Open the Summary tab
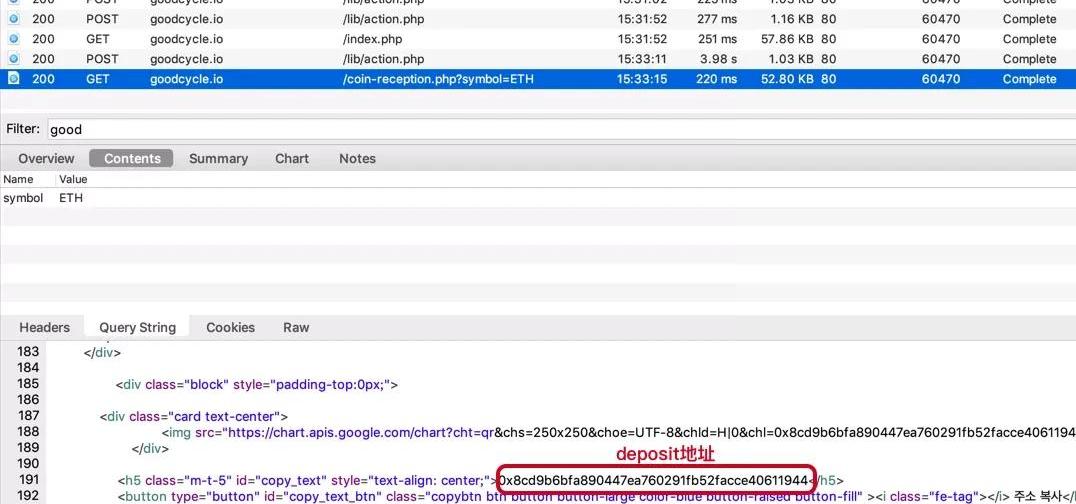1076x504 pixels. coord(218,158)
